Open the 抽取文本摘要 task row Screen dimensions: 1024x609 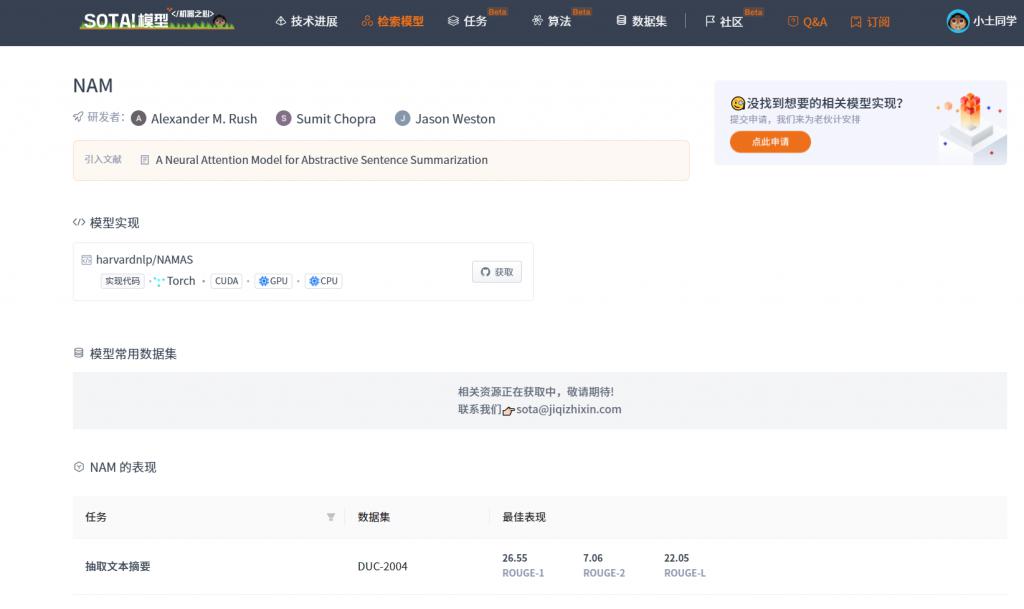click(x=118, y=567)
